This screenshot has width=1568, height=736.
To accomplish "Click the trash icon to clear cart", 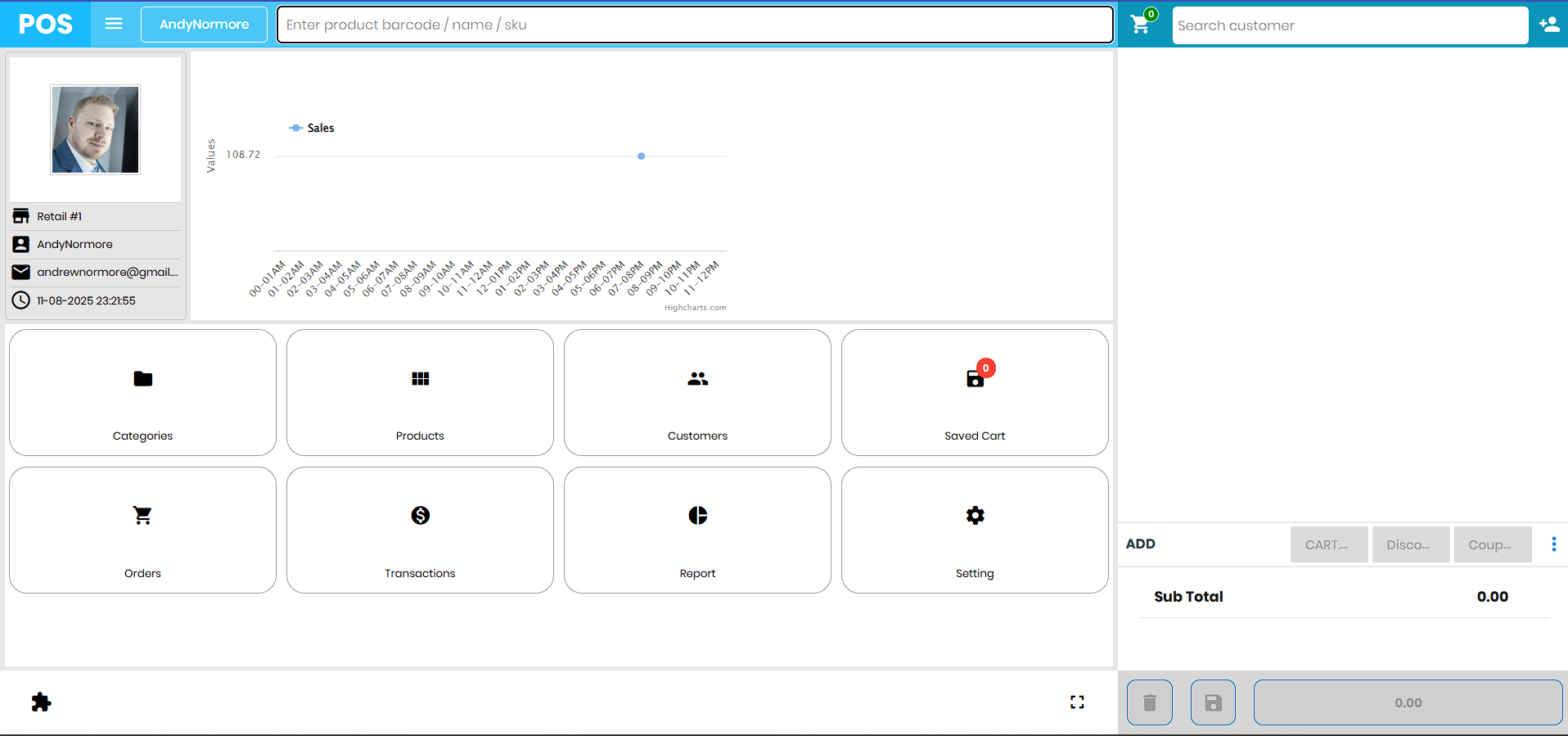I will (1149, 702).
